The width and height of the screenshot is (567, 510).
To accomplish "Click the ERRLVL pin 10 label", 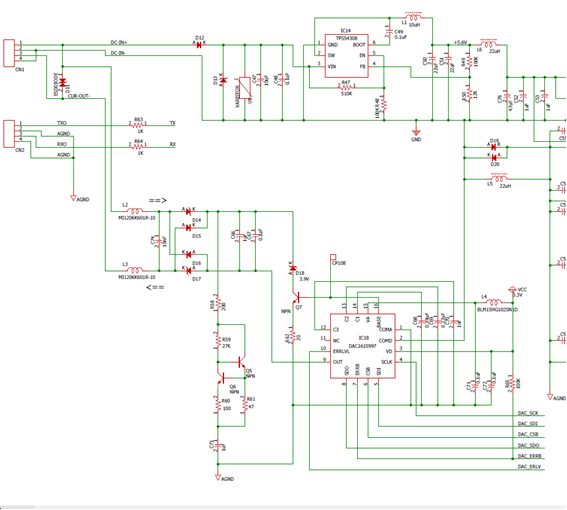I will 341,351.
